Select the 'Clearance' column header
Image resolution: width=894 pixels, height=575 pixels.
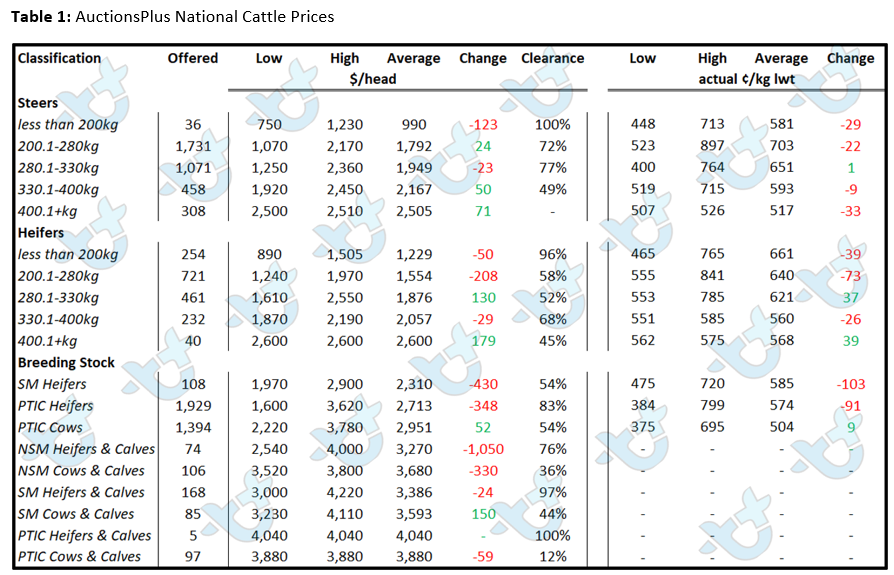pyautogui.click(x=552, y=58)
